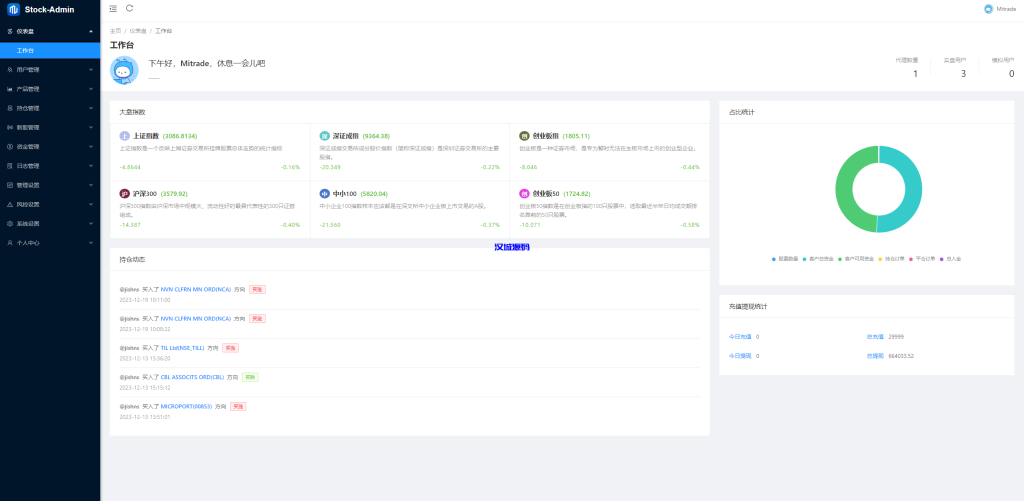The height and width of the screenshot is (501, 1024).
Task: Click the robot avatar next to greeting
Action: coord(124,70)
